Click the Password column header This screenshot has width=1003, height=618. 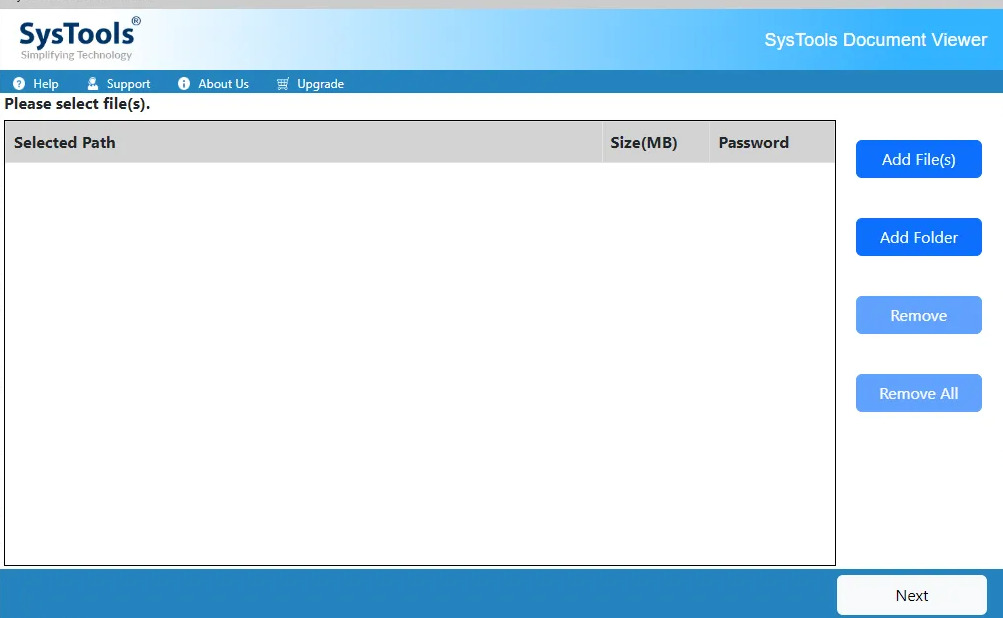772,142
